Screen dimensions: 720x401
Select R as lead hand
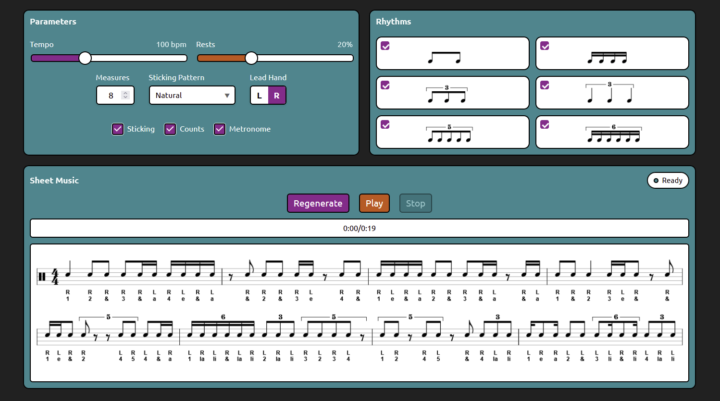point(276,96)
